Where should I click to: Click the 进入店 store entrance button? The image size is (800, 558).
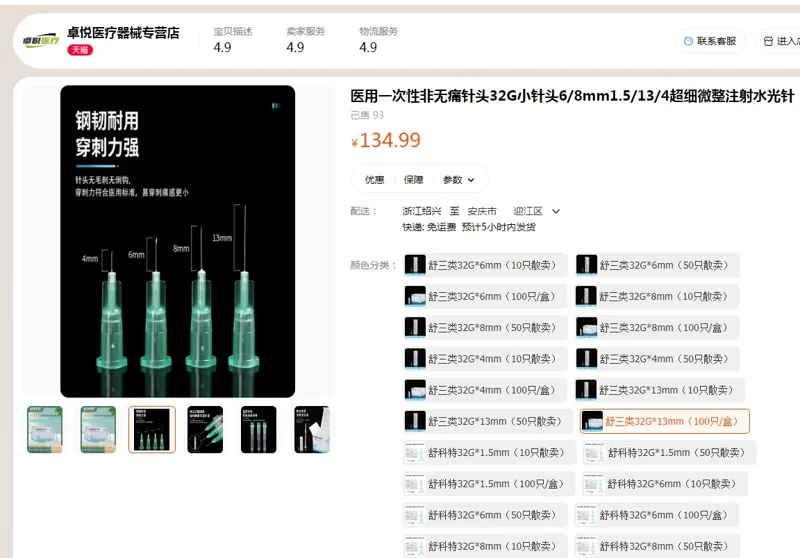[x=780, y=41]
